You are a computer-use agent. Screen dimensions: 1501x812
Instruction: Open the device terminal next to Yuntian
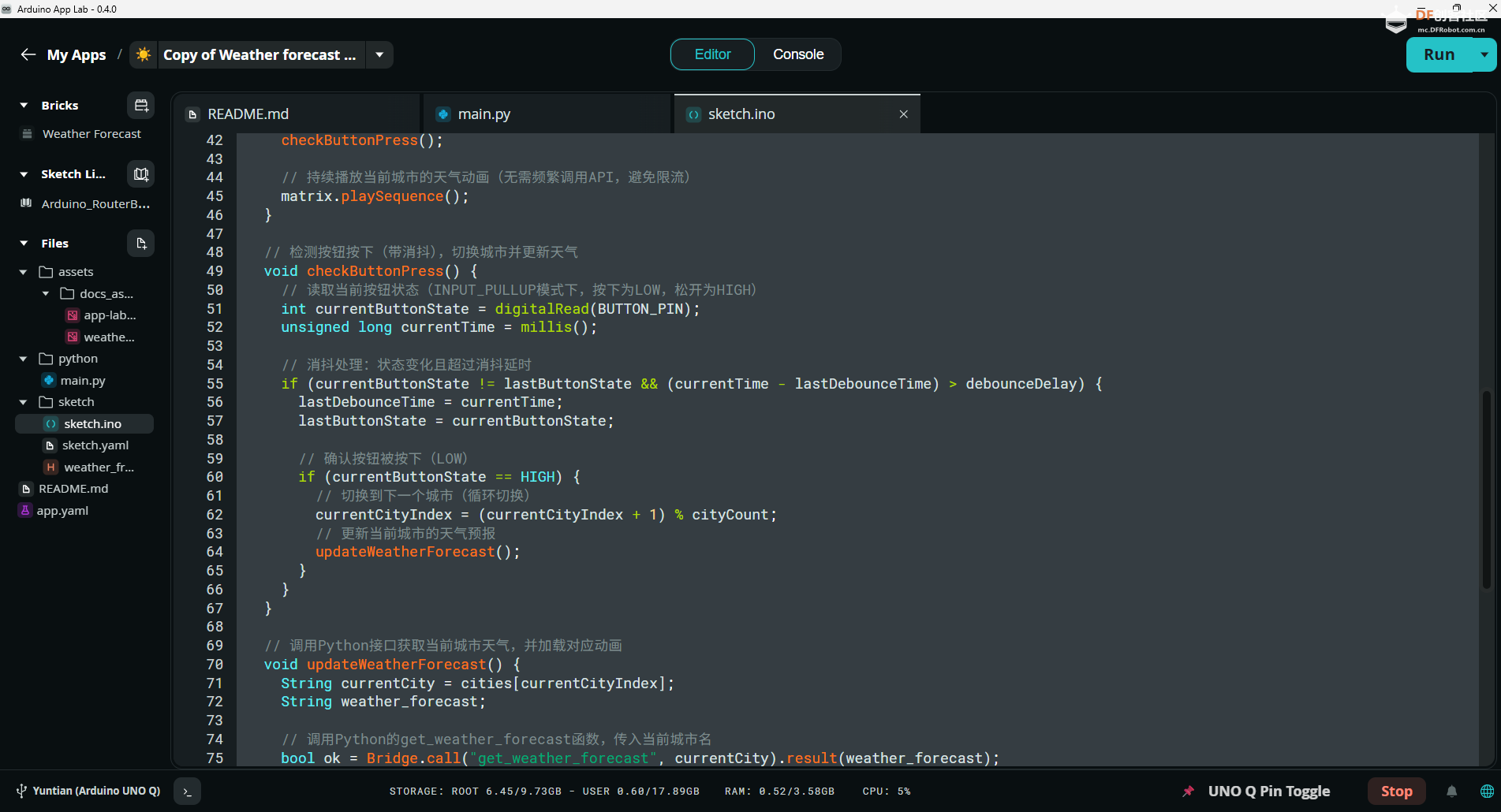pos(187,791)
